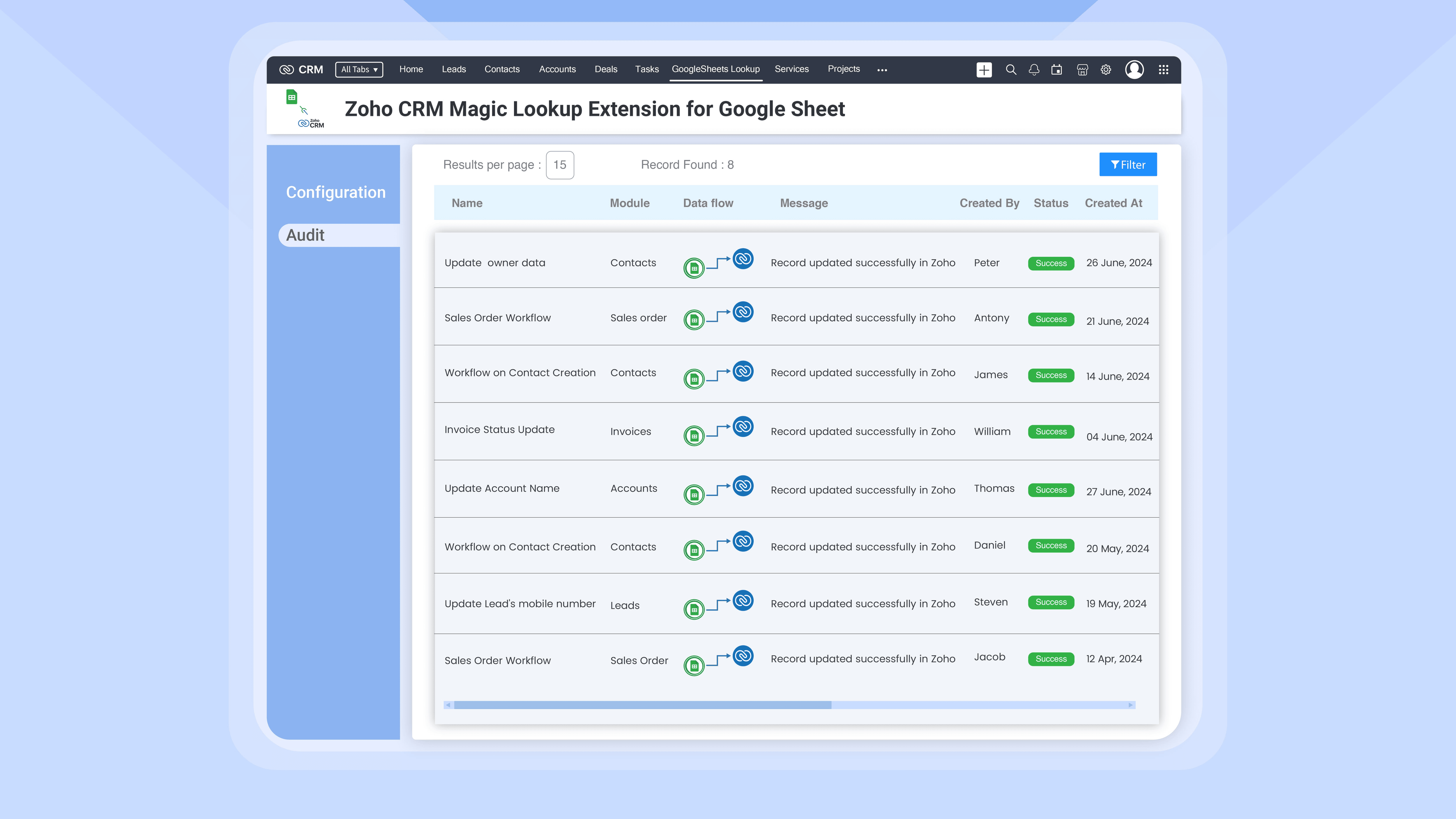Open the Tasks tab

tap(646, 69)
